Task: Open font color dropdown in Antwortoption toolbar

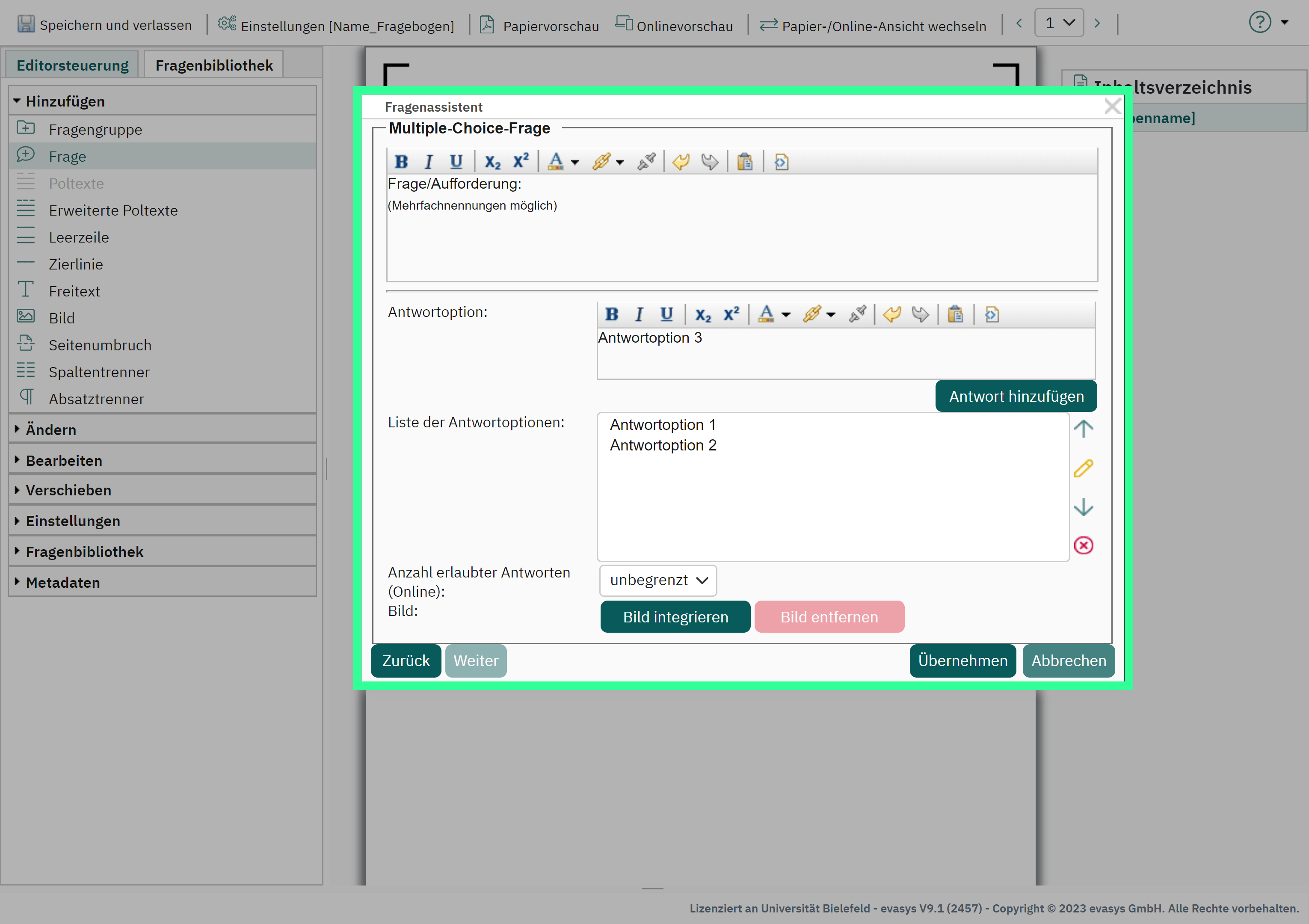Action: 786,315
